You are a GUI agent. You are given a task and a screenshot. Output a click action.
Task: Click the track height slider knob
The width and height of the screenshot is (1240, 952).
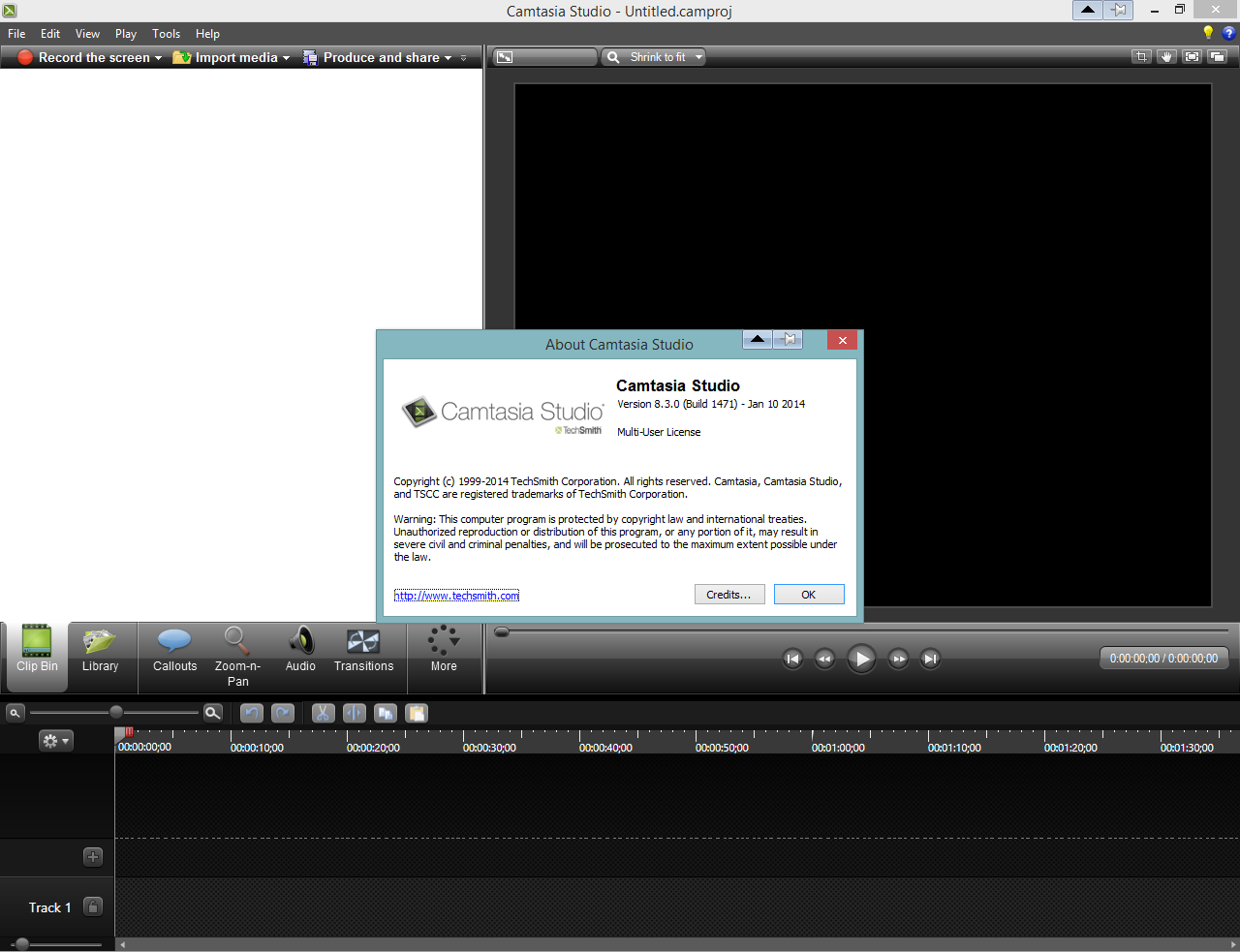tap(22, 944)
